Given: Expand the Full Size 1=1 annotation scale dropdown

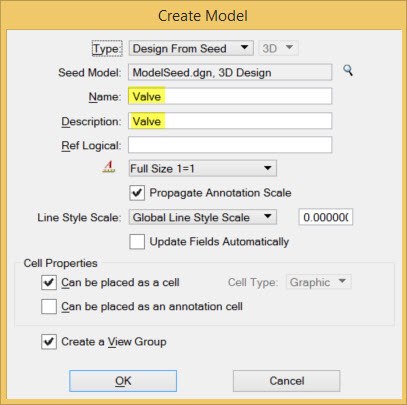Looking at the screenshot, I should tap(202, 168).
